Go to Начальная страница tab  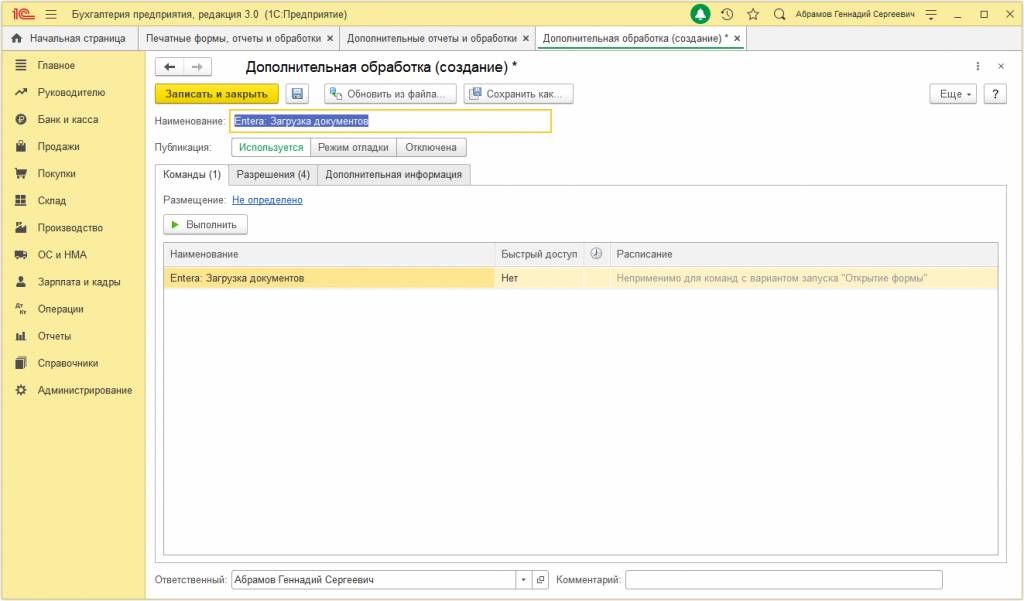(69, 39)
